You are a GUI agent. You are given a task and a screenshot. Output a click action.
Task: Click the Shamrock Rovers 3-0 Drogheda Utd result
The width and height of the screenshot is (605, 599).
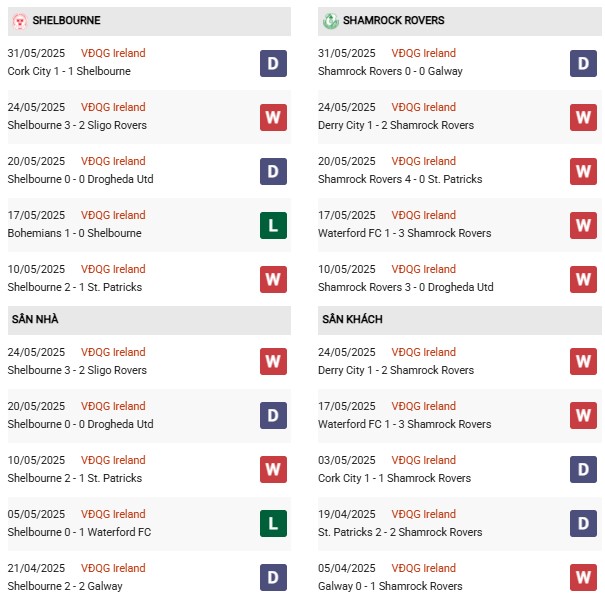405,287
